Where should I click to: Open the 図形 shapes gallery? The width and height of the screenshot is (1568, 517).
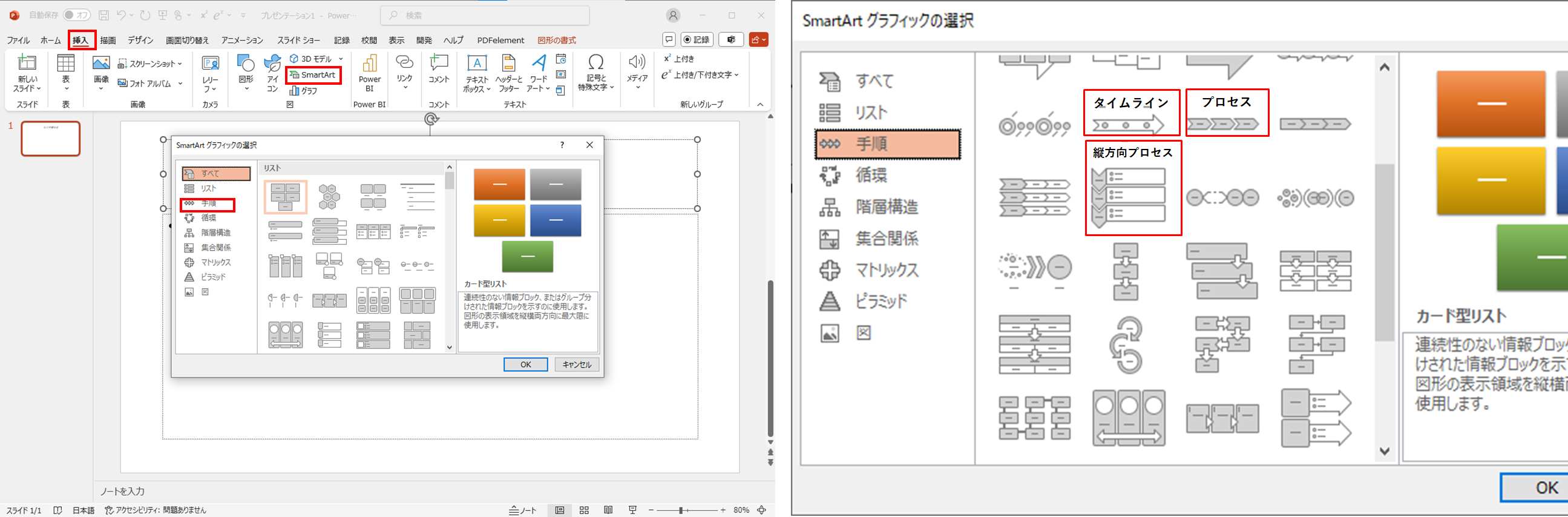[x=246, y=71]
